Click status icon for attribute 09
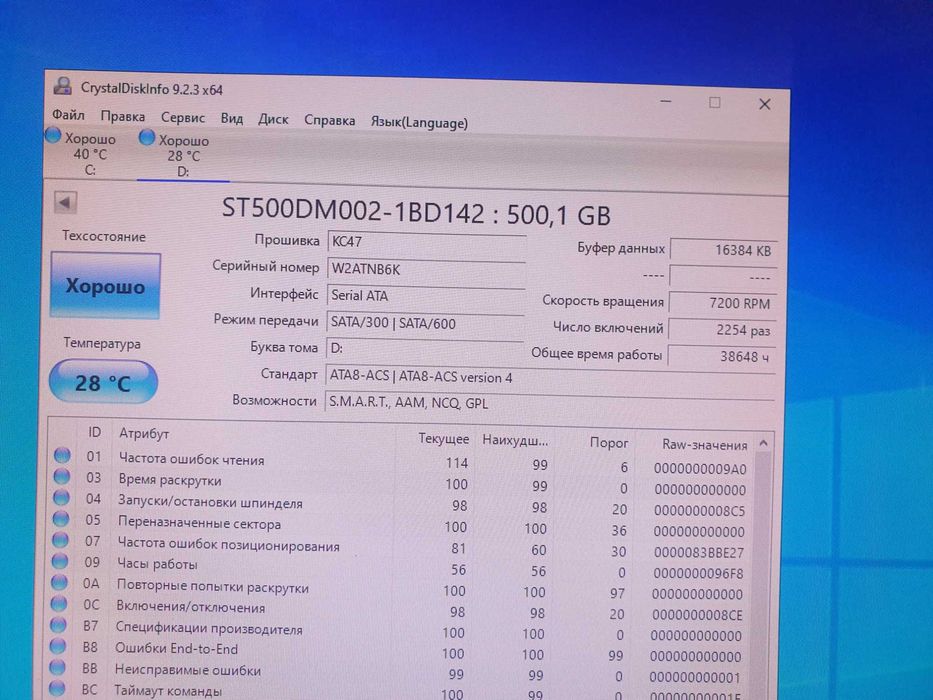Viewport: 933px width, 700px height. (x=60, y=561)
